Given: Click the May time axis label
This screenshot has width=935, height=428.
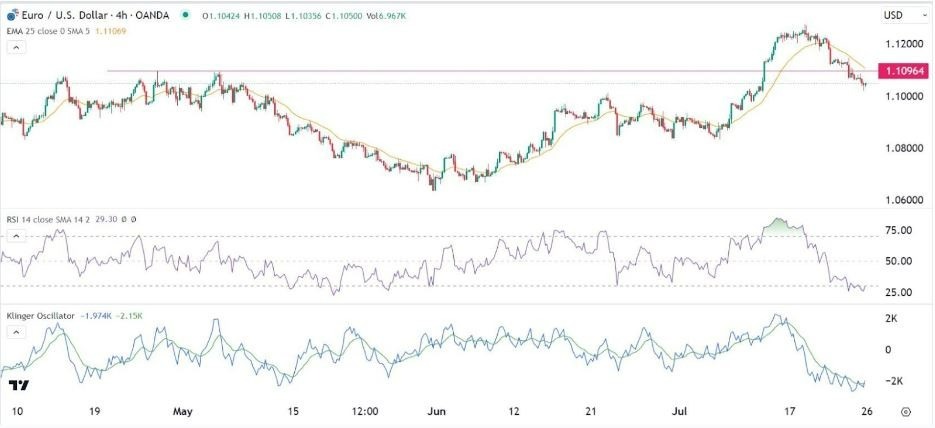Looking at the screenshot, I should point(182,412).
